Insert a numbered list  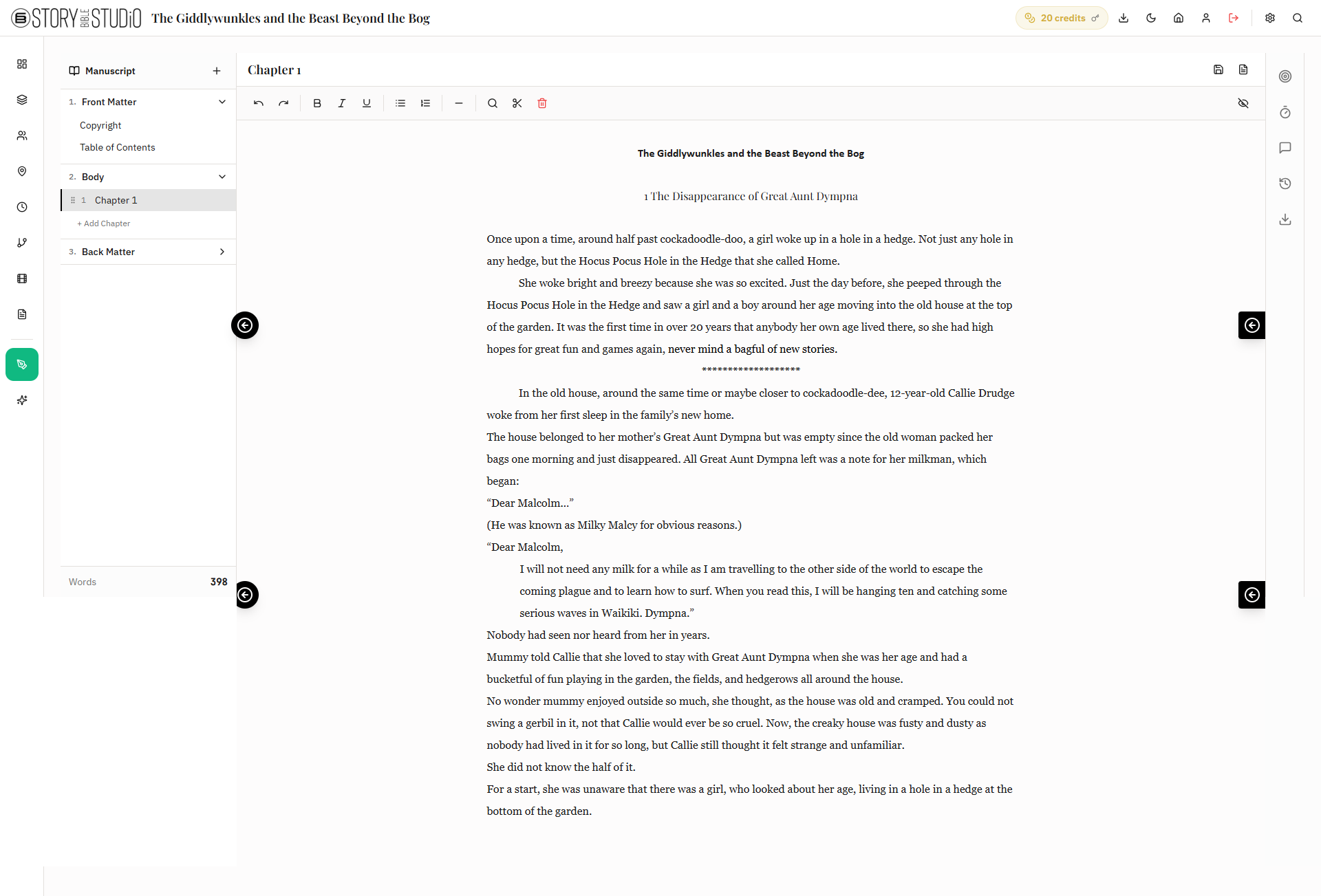coord(425,103)
